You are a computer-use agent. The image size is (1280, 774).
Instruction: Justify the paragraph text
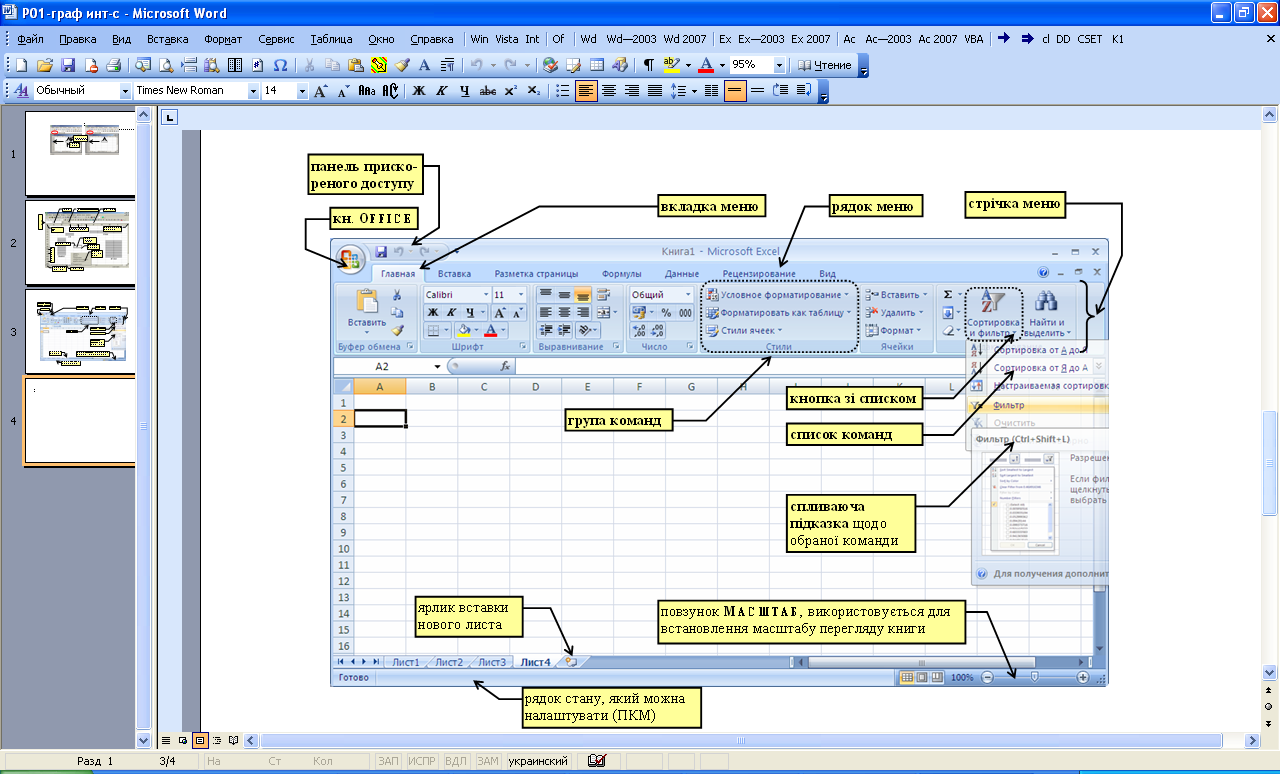click(x=655, y=90)
